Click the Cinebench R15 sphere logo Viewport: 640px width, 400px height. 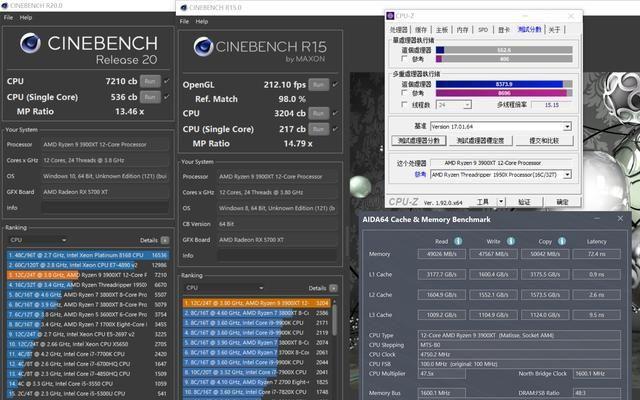203,47
